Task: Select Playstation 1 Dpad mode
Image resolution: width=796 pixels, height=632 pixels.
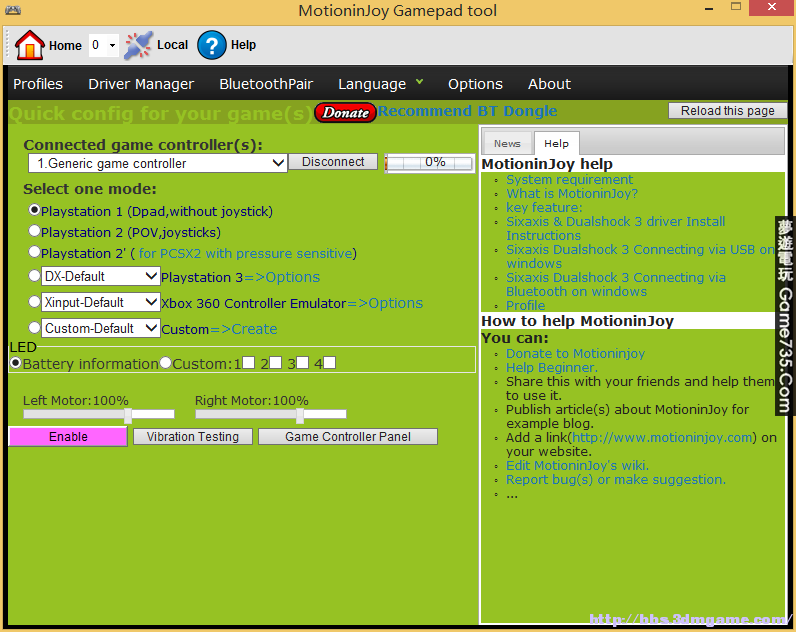Action: pyautogui.click(x=35, y=211)
